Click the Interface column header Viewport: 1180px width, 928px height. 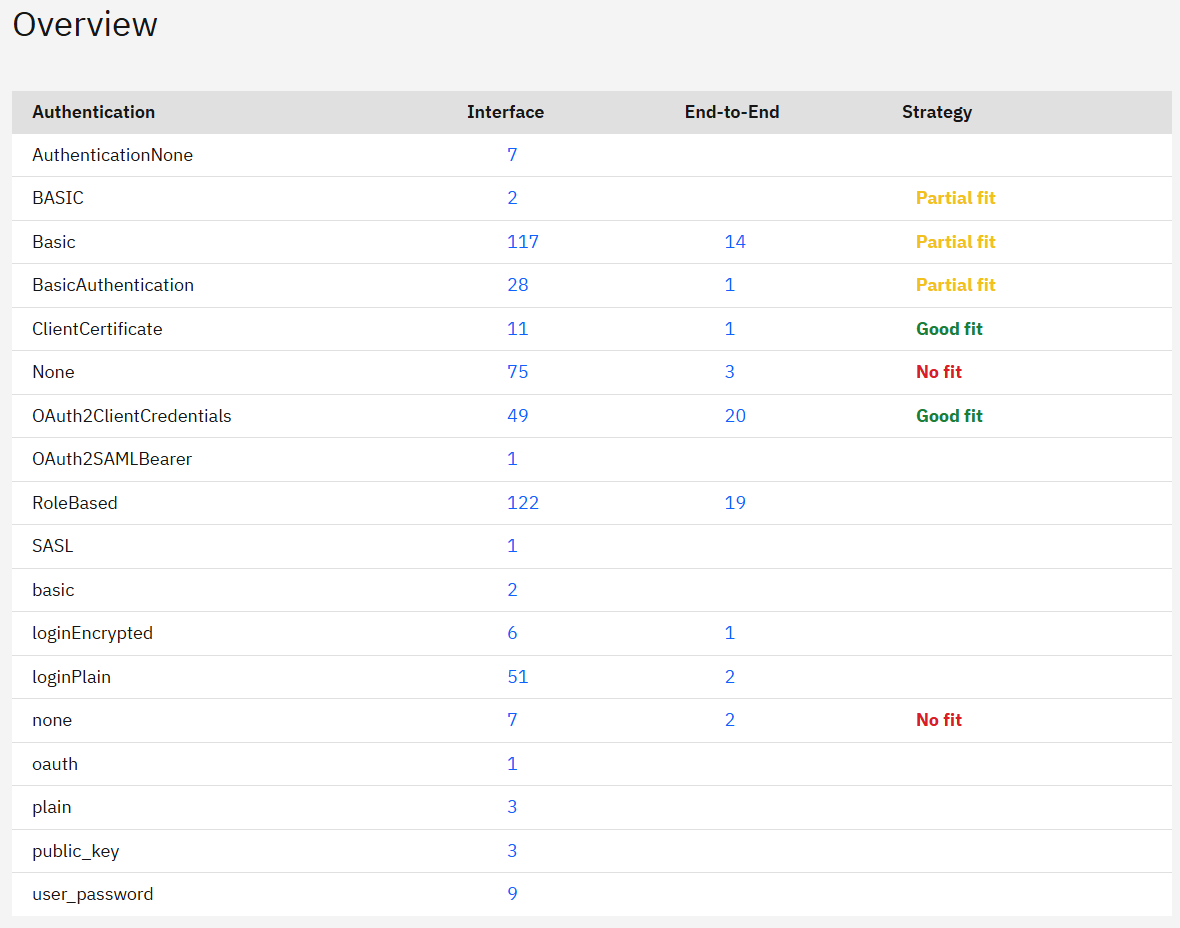click(x=505, y=112)
